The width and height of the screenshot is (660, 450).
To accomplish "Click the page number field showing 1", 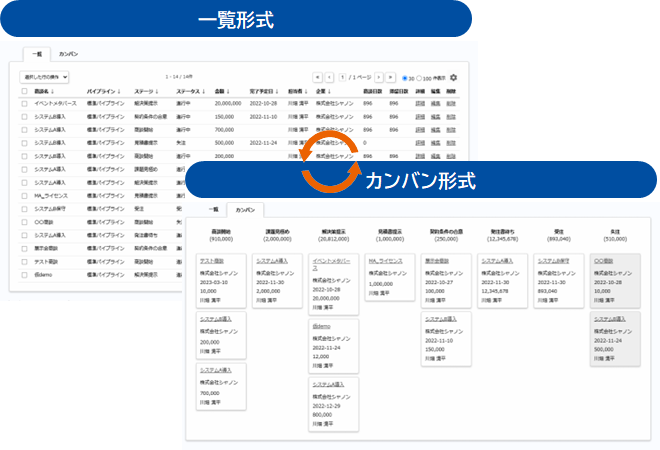I will [342, 77].
